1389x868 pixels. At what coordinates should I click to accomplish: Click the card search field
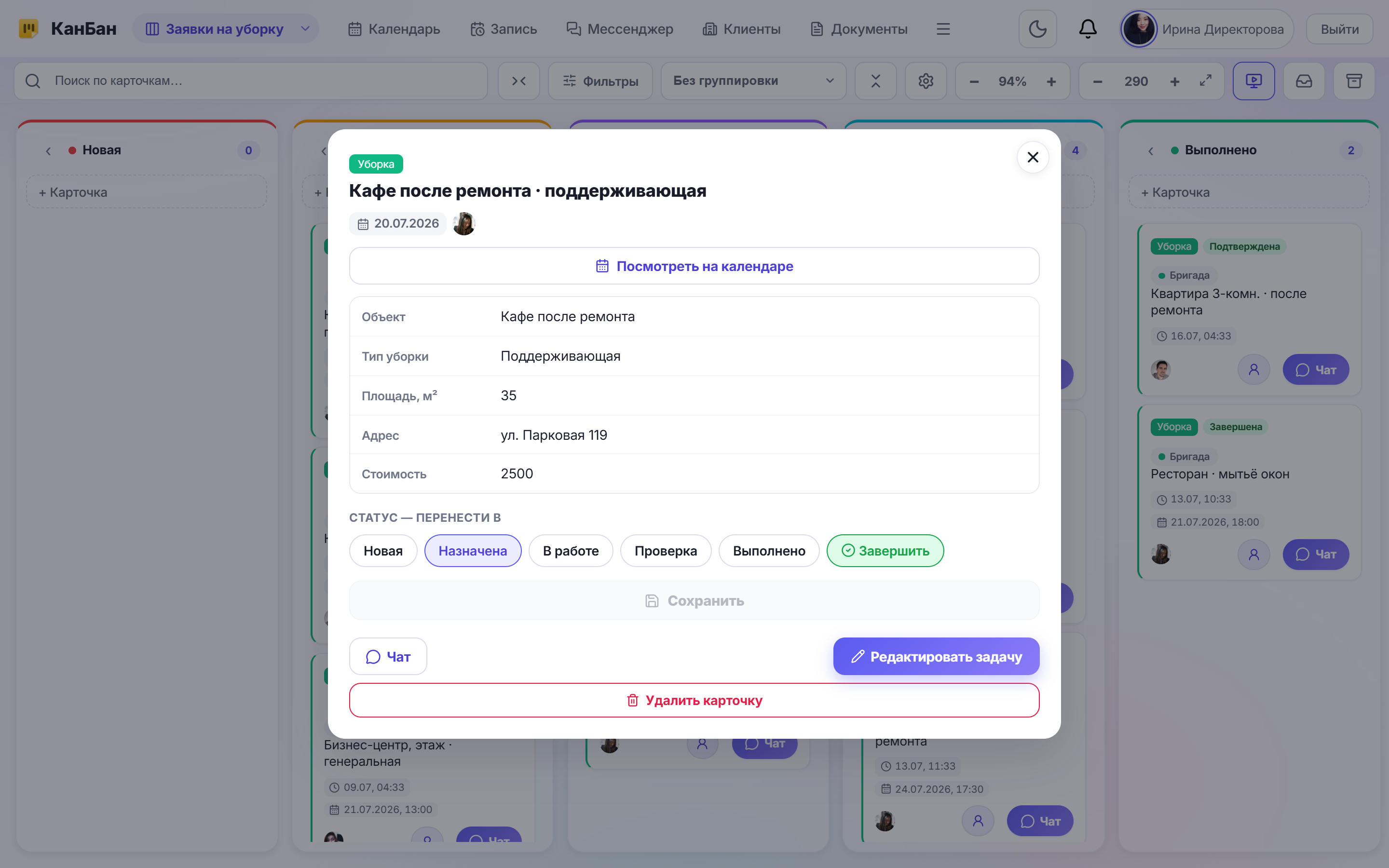(251, 81)
